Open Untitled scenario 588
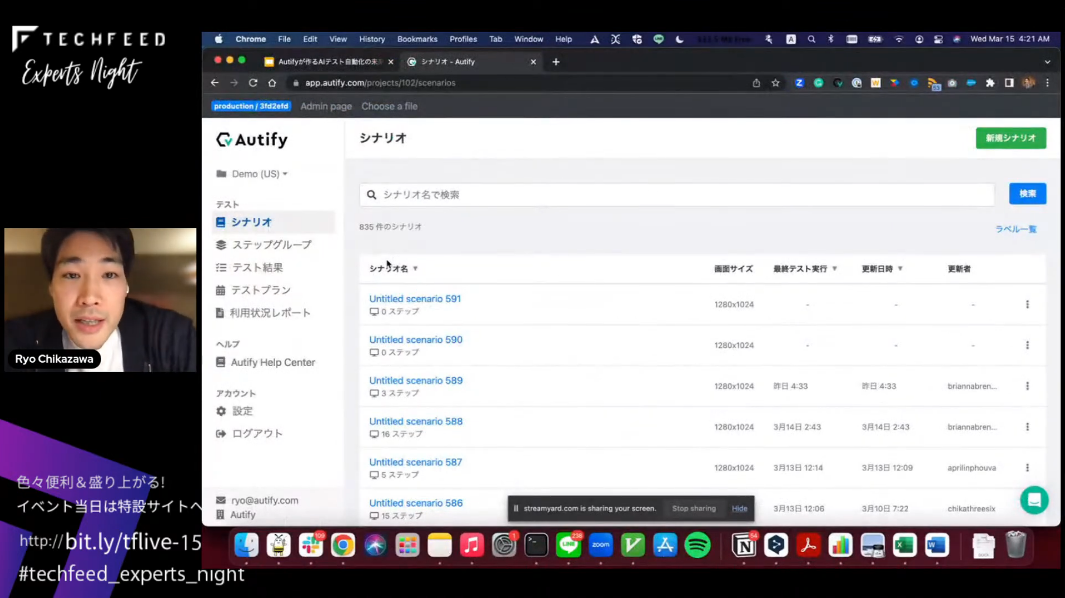The width and height of the screenshot is (1065, 598). click(x=416, y=421)
